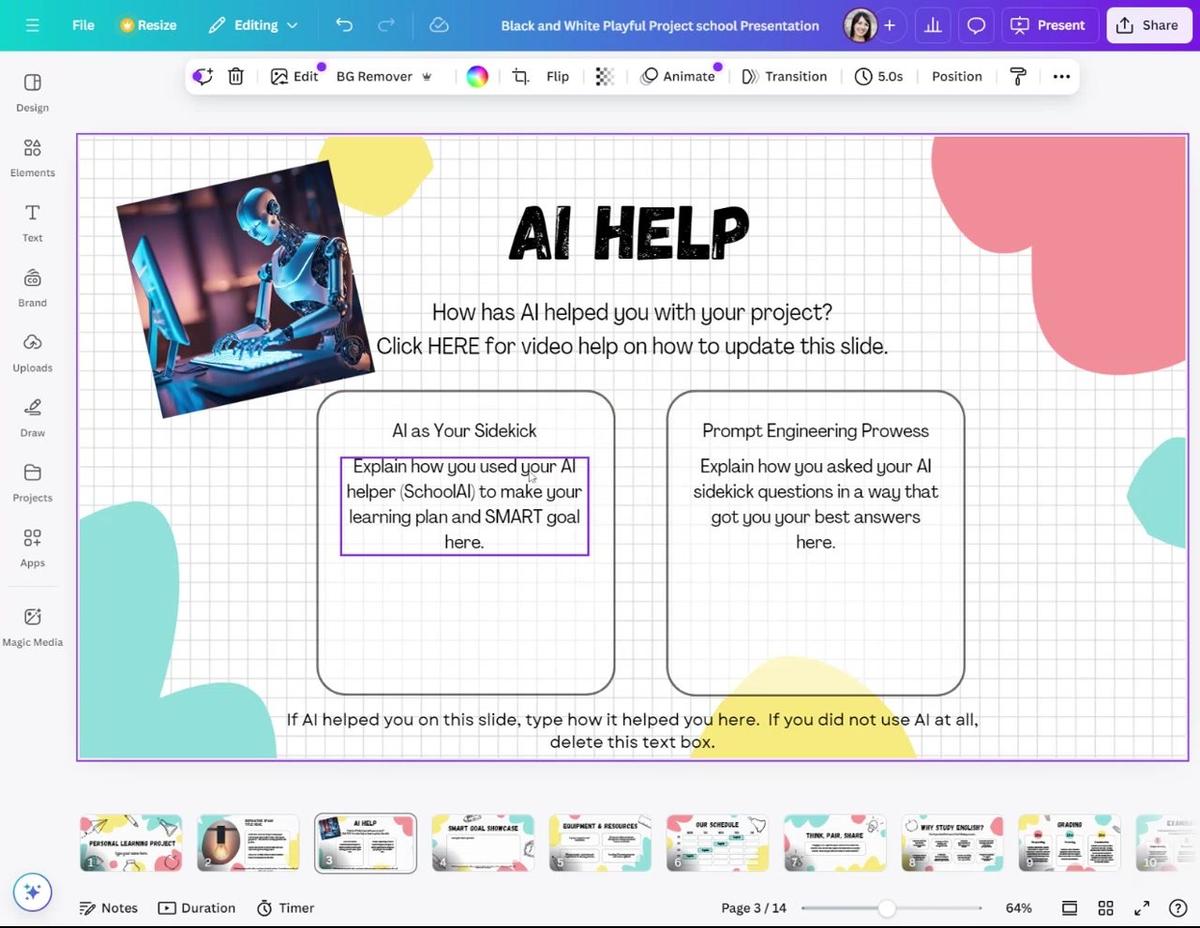Open the Duration control

click(196, 908)
